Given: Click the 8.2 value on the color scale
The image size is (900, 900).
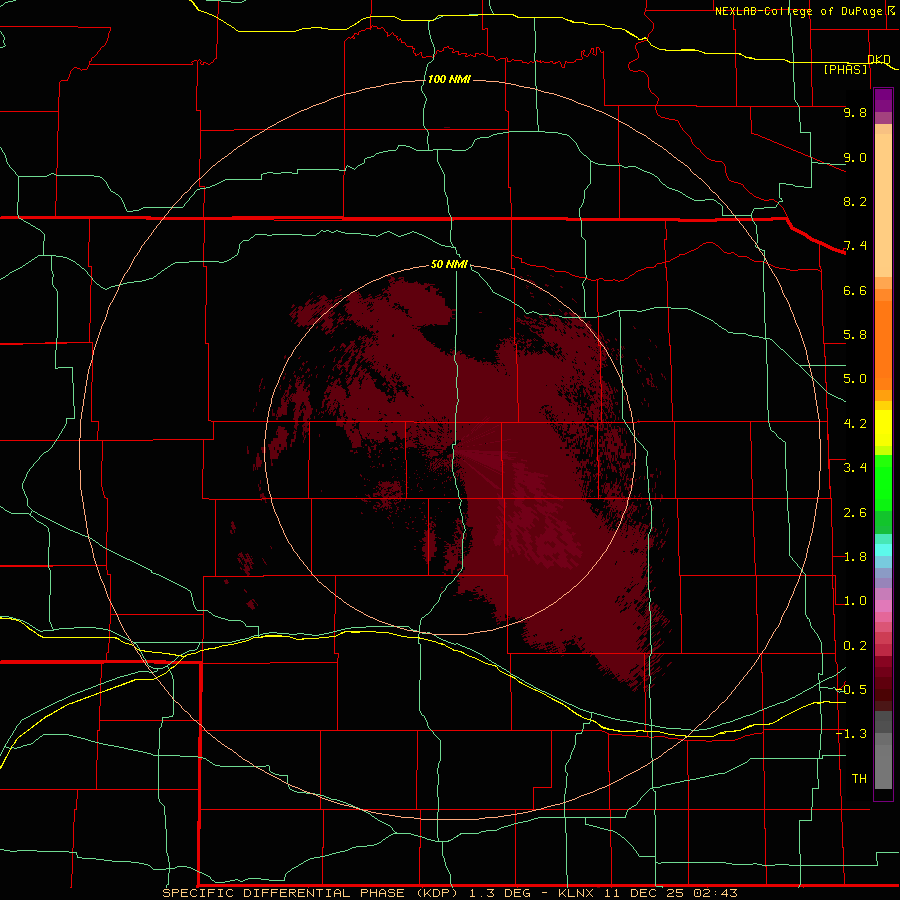Looking at the screenshot, I should [855, 201].
